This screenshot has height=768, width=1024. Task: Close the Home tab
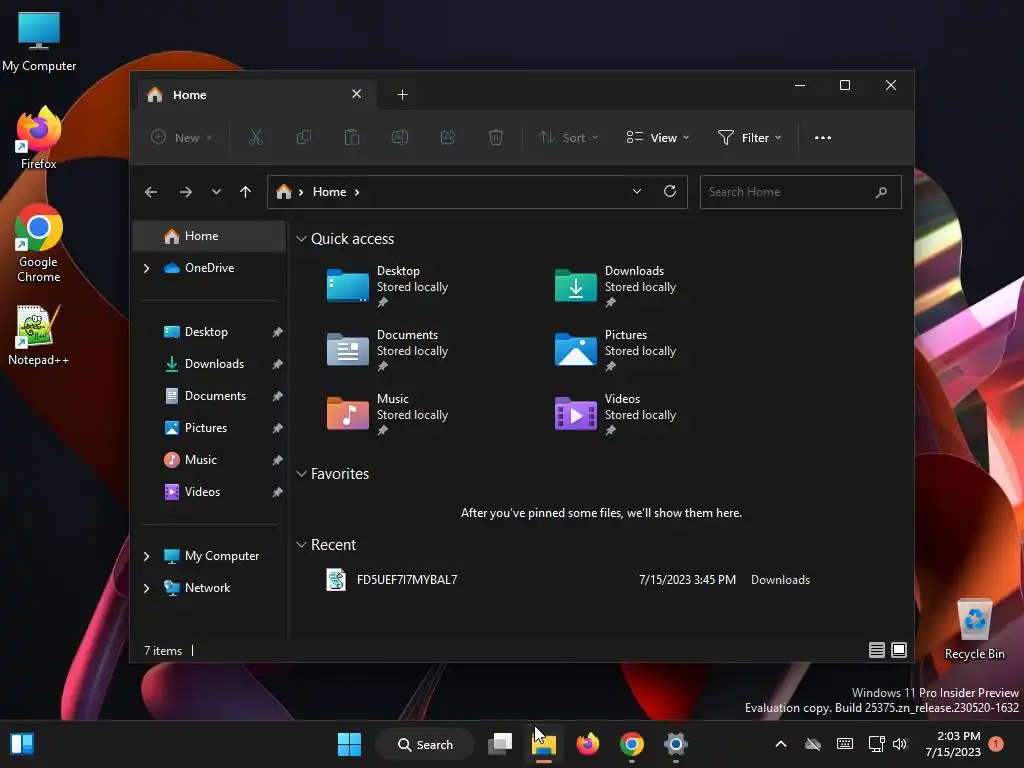[357, 94]
